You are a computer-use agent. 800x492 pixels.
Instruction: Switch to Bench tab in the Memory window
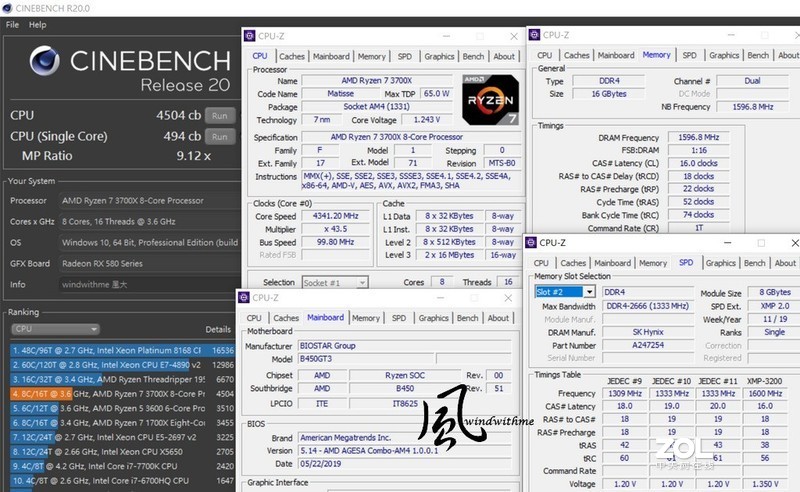tap(758, 55)
